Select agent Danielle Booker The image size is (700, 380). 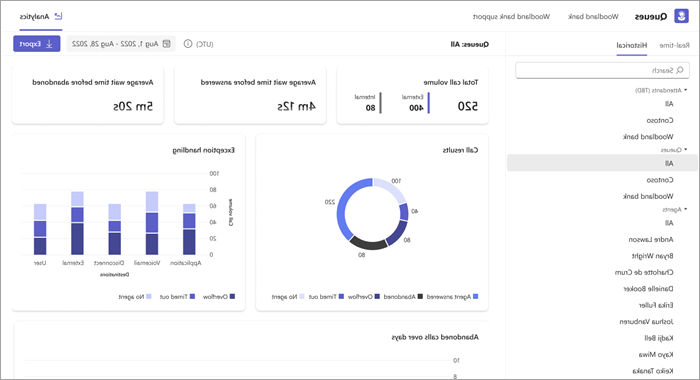[x=648, y=288]
